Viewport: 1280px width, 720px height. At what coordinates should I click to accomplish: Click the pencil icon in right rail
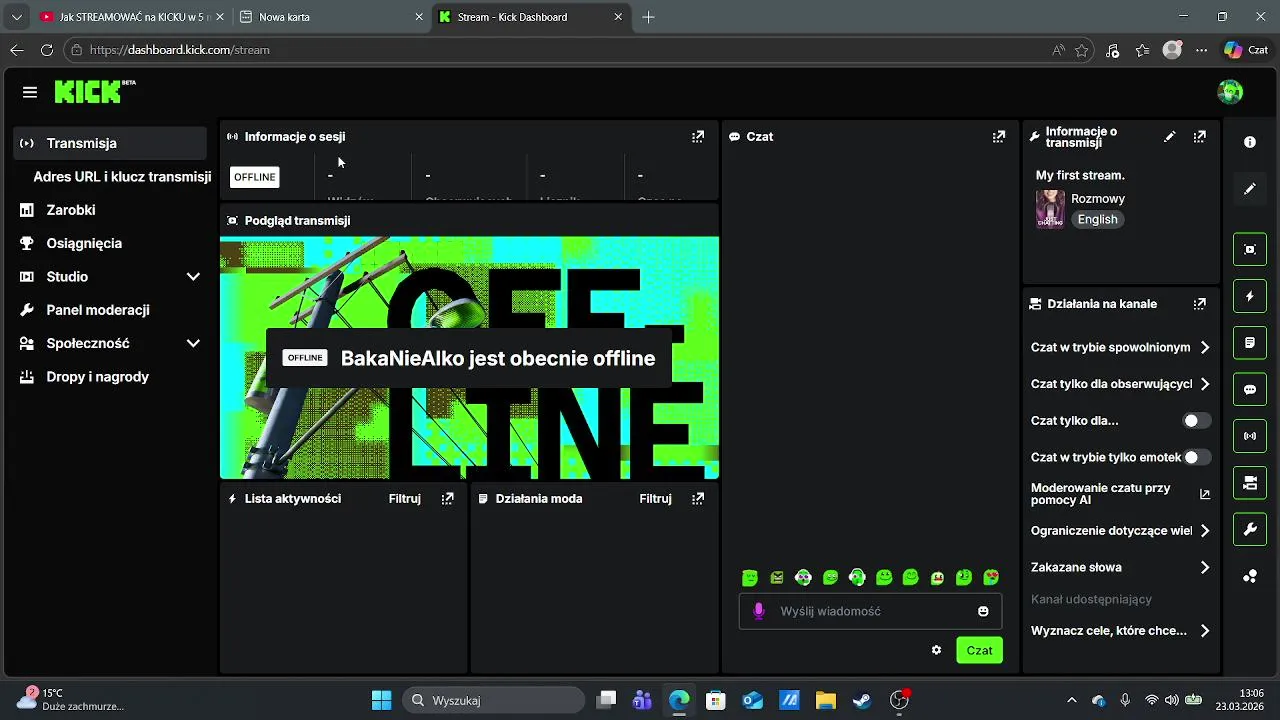pyautogui.click(x=1250, y=188)
